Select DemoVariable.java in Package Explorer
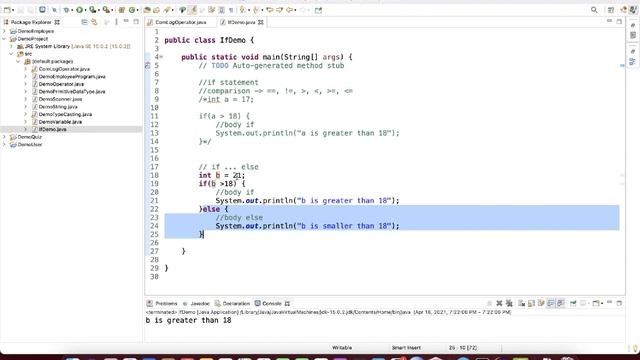The image size is (640, 360). (60, 122)
